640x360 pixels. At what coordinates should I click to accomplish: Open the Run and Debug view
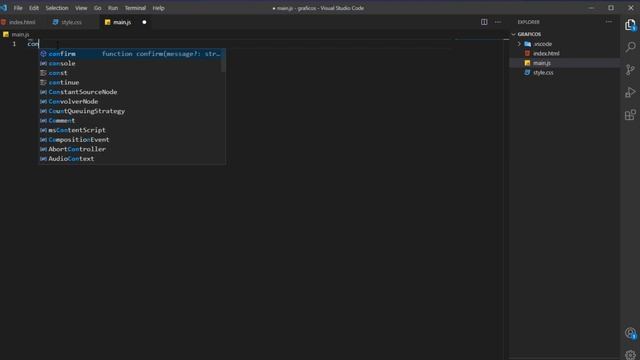(630, 92)
